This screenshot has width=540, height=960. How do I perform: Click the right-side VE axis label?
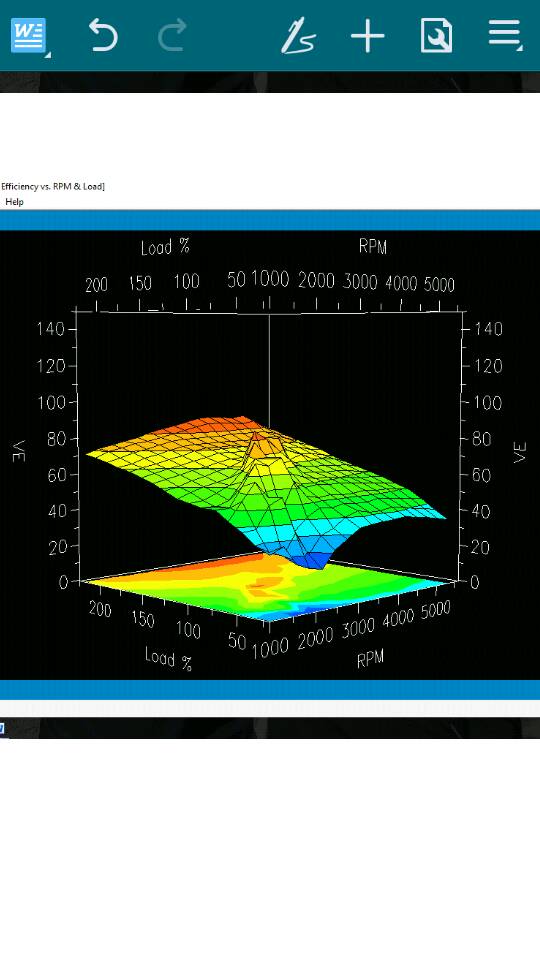click(519, 452)
